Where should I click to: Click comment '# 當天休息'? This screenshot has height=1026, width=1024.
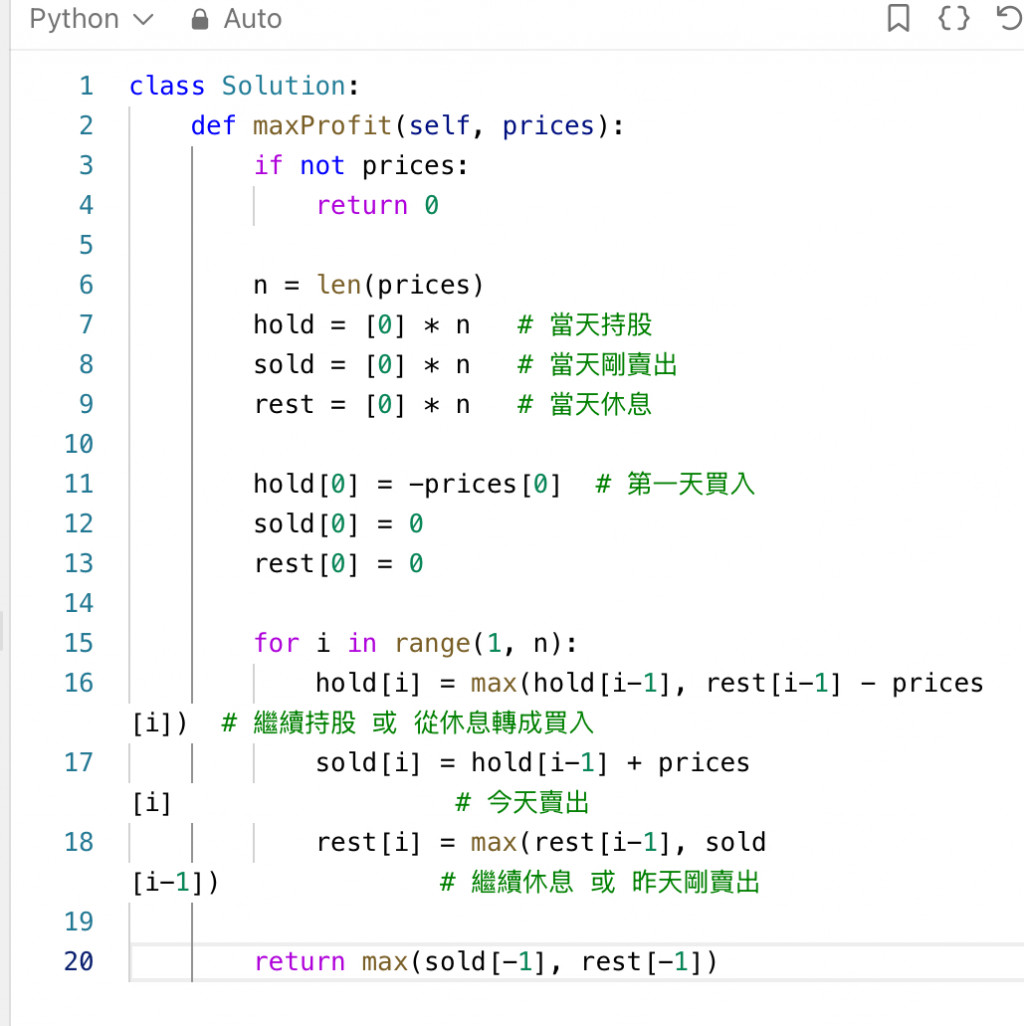(x=584, y=404)
